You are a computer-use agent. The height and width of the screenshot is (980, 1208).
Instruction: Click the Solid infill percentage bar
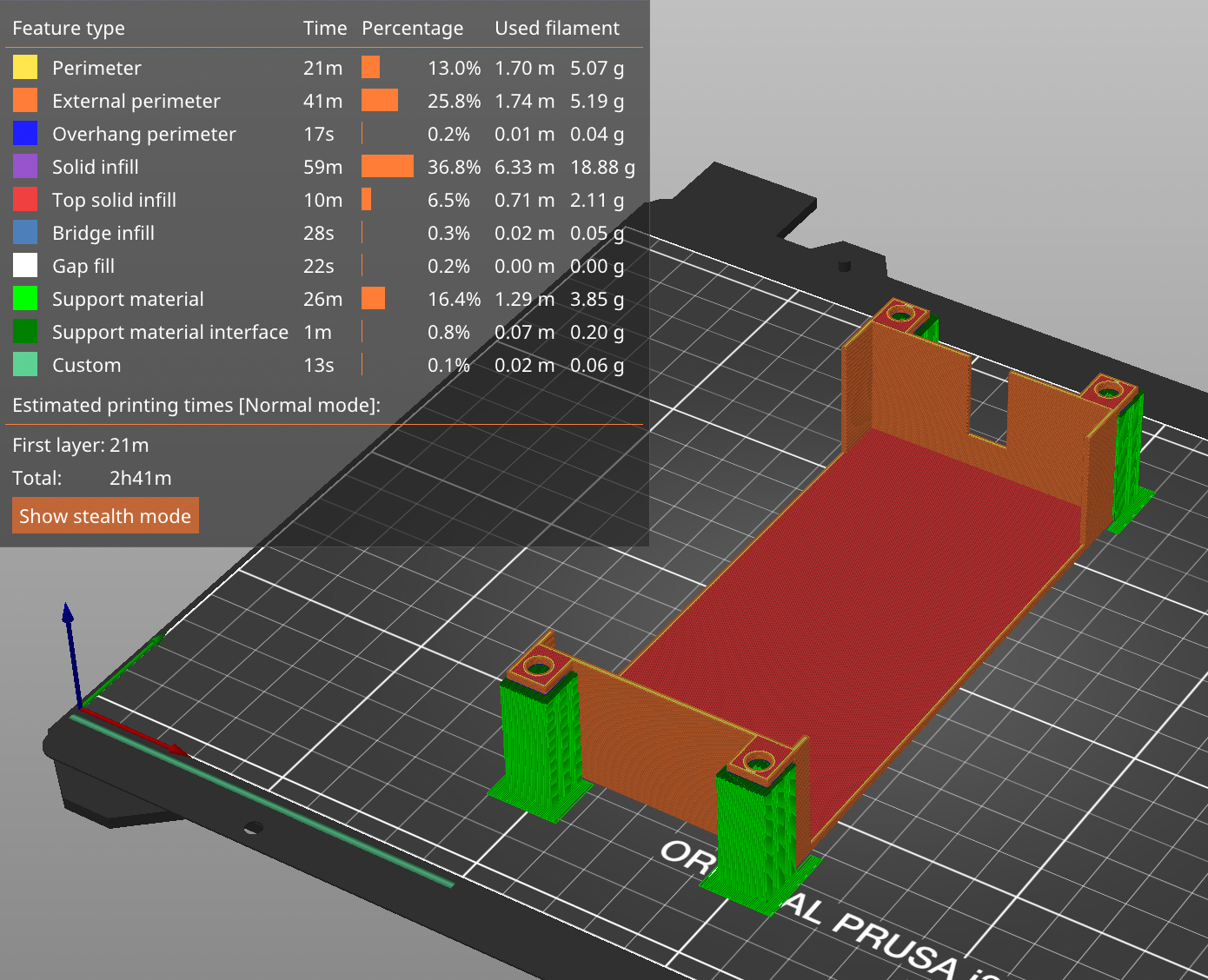(x=388, y=166)
